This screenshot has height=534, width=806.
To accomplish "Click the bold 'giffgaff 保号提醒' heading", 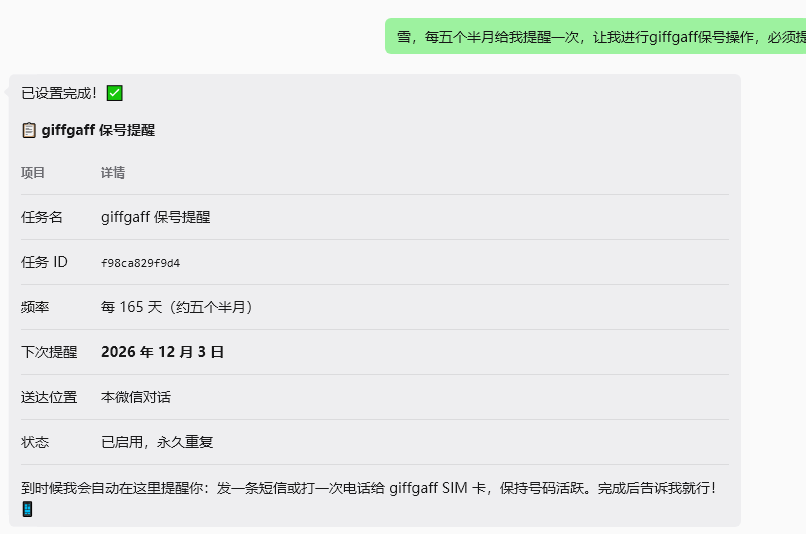I will click(x=98, y=130).
